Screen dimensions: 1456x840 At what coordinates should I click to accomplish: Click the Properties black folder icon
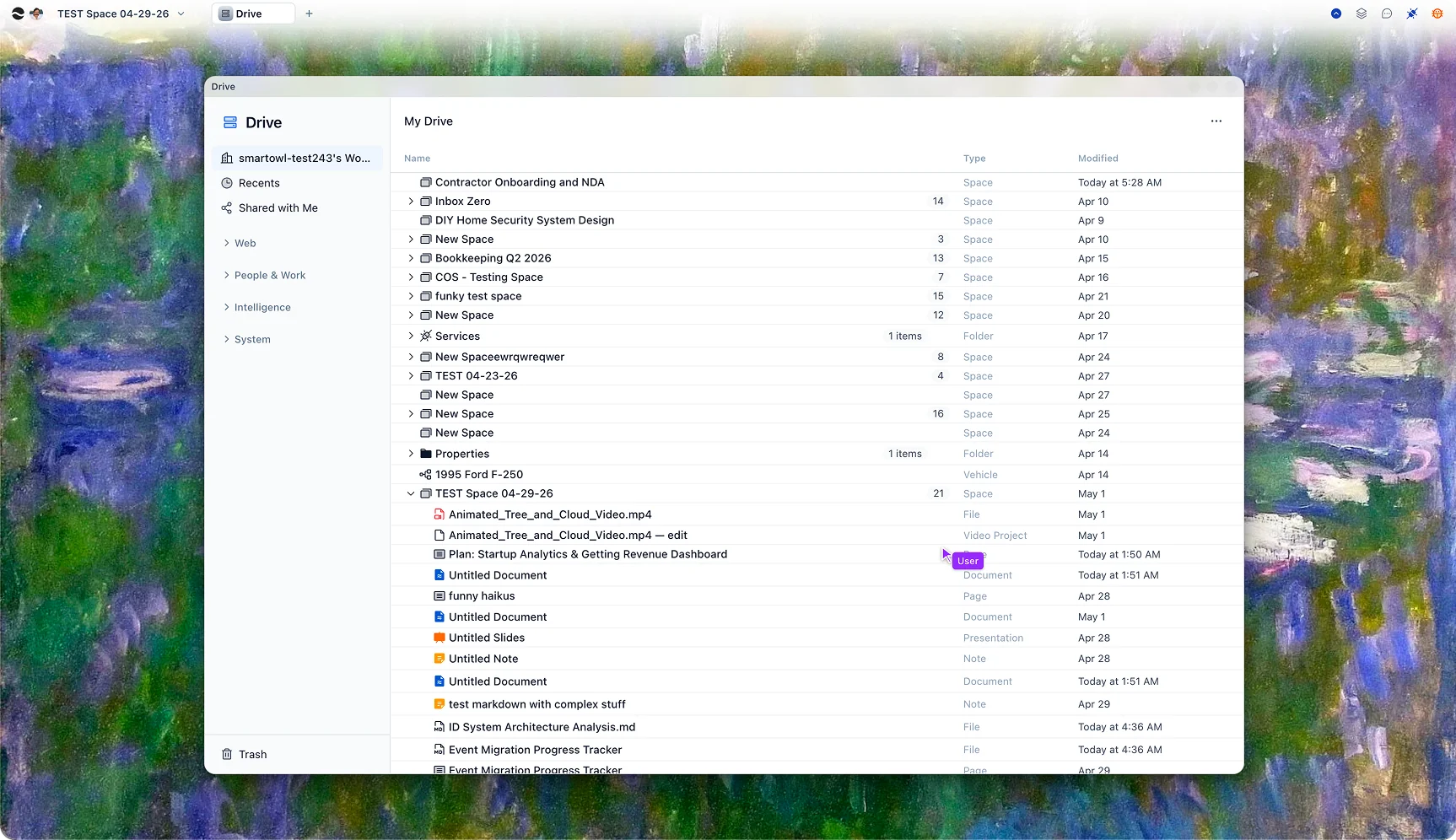click(x=426, y=454)
